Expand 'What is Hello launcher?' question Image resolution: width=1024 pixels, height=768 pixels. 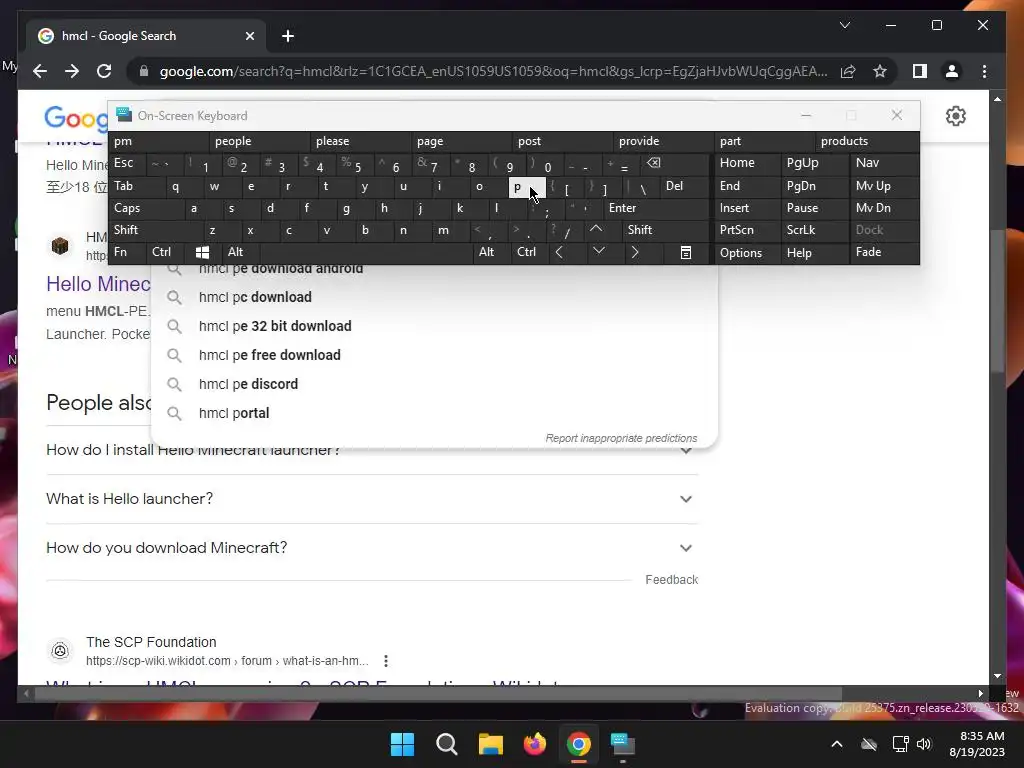click(x=372, y=499)
